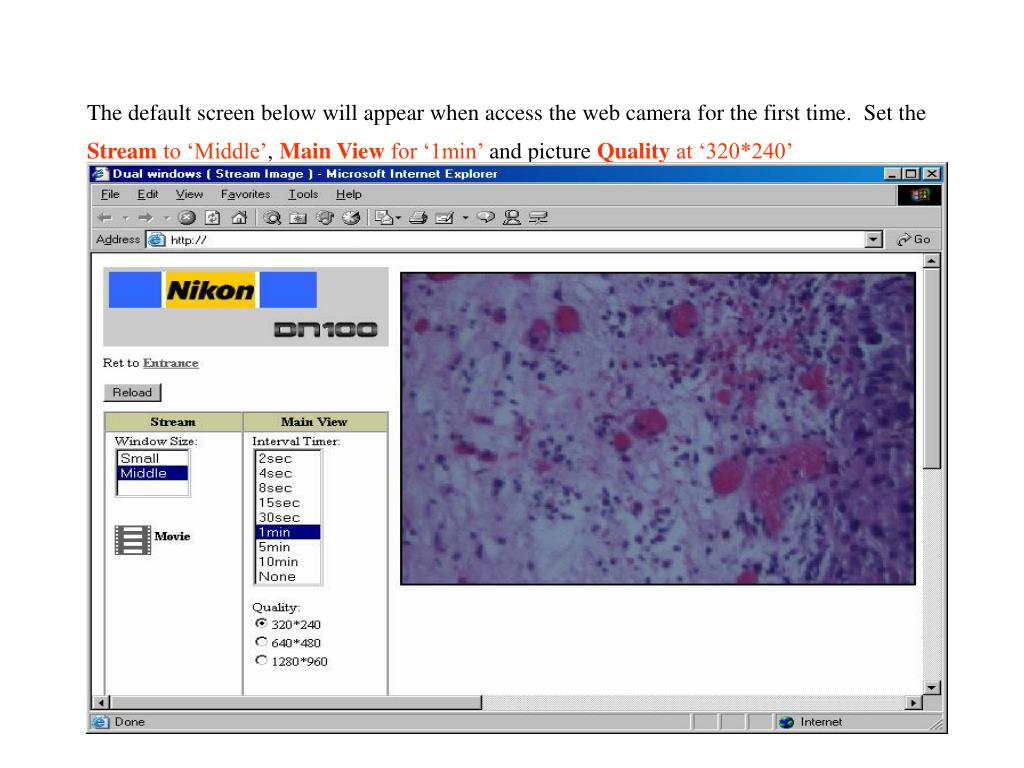Expand the Address bar dropdown arrow
This screenshot has height=768, width=1024.
[x=875, y=240]
